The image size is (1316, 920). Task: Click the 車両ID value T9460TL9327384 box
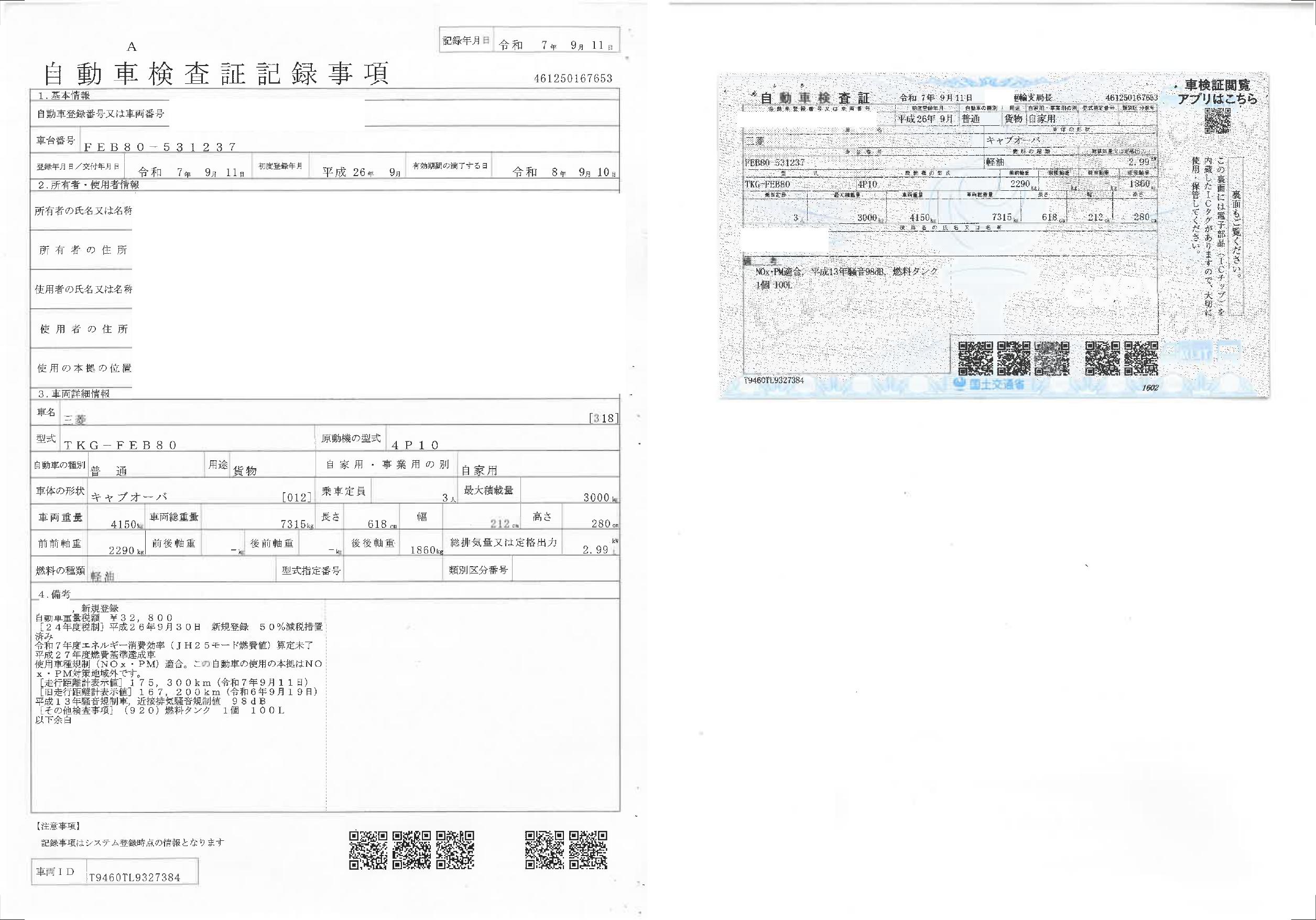click(135, 878)
